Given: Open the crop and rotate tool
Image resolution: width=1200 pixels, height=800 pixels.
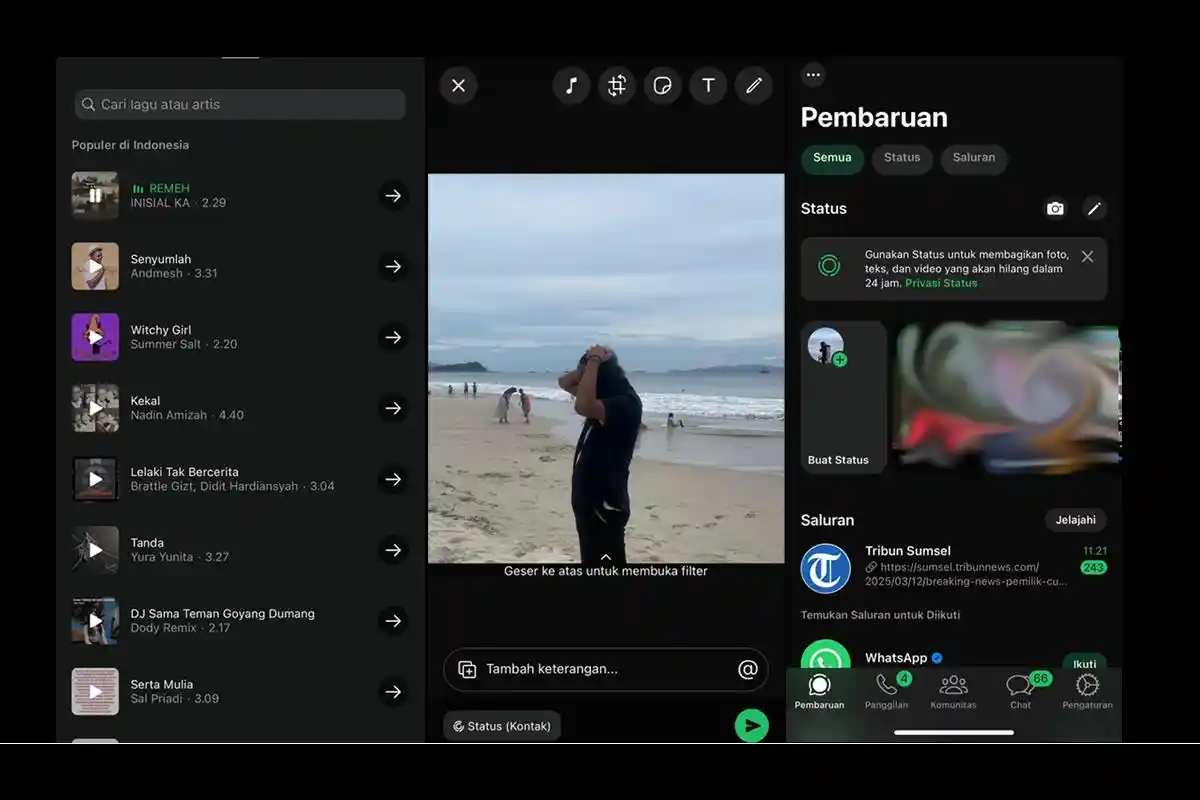Looking at the screenshot, I should pyautogui.click(x=616, y=85).
